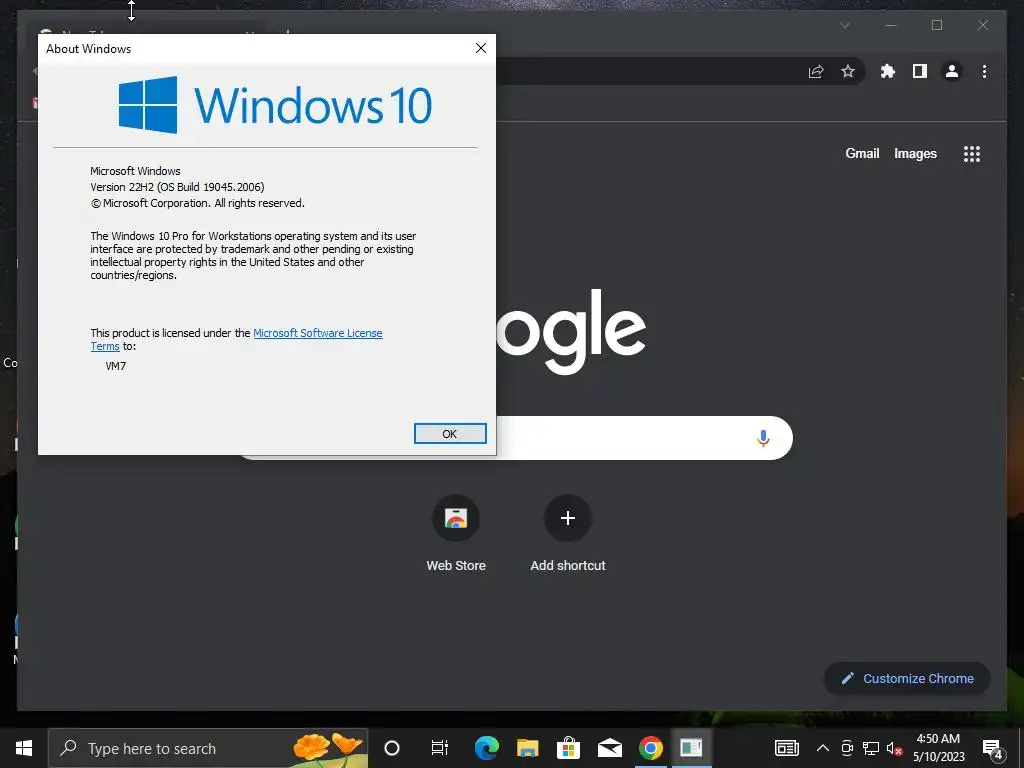Open Mail app from taskbar
The width and height of the screenshot is (1024, 768).
click(609, 748)
